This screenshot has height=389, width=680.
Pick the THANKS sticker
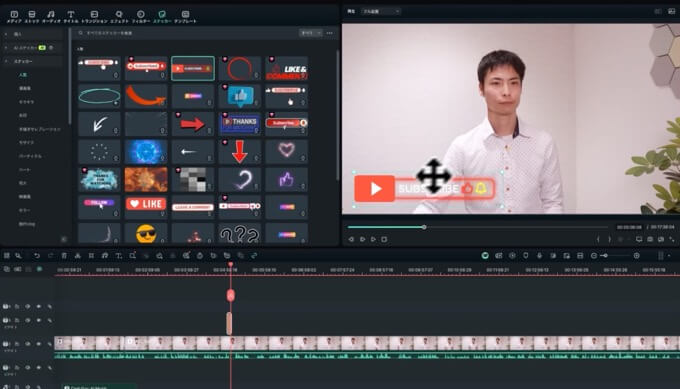[239, 124]
